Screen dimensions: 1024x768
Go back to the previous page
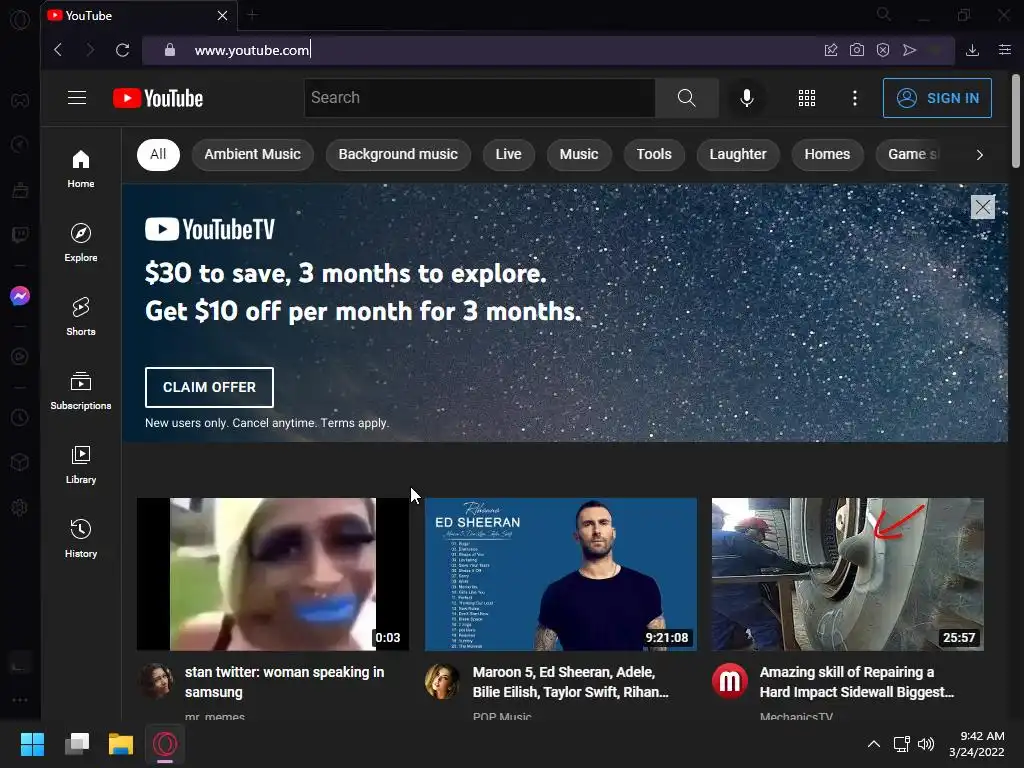(58, 50)
